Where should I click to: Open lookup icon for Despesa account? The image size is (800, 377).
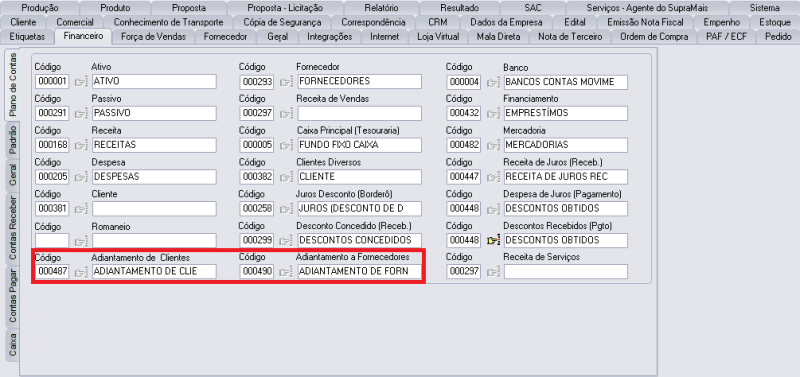pos(81,177)
